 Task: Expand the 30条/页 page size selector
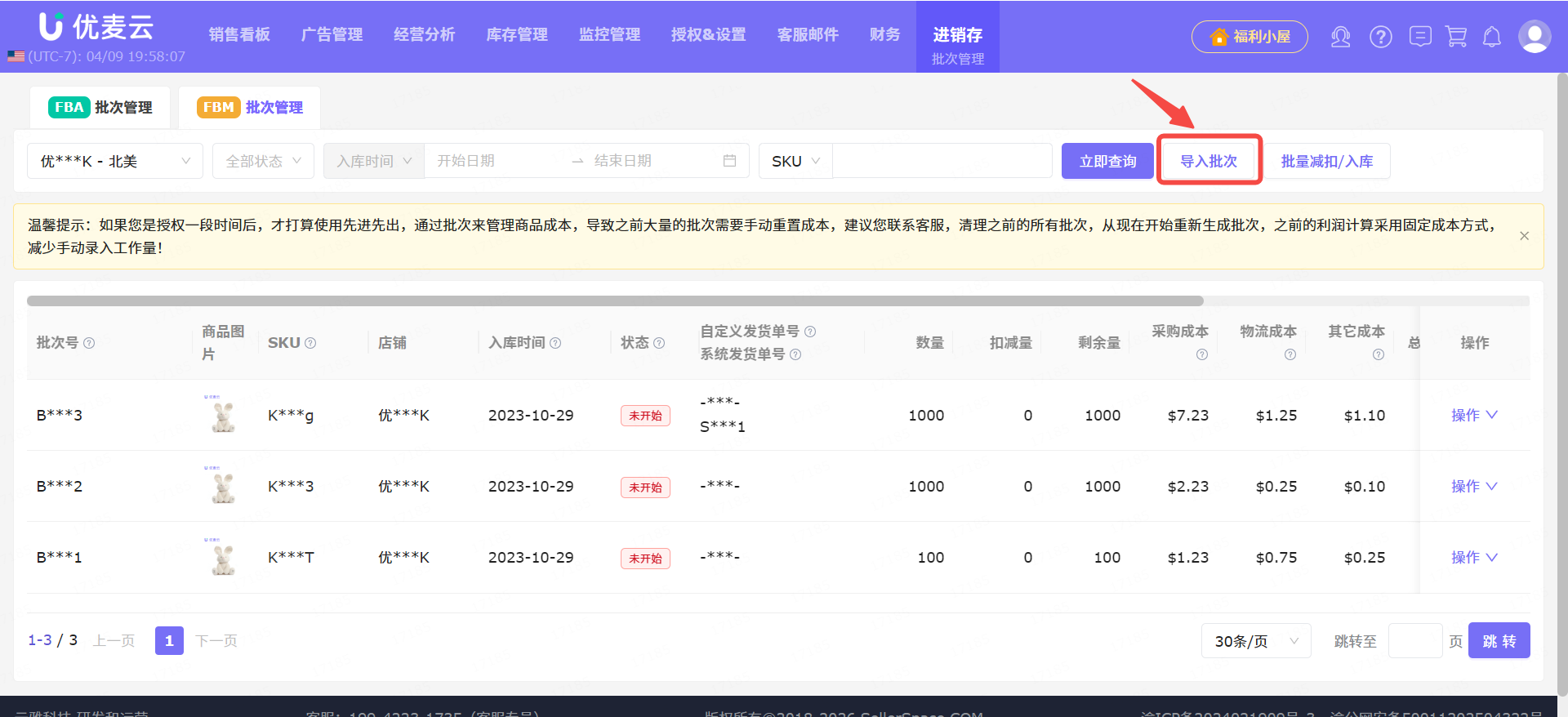[x=1255, y=641]
